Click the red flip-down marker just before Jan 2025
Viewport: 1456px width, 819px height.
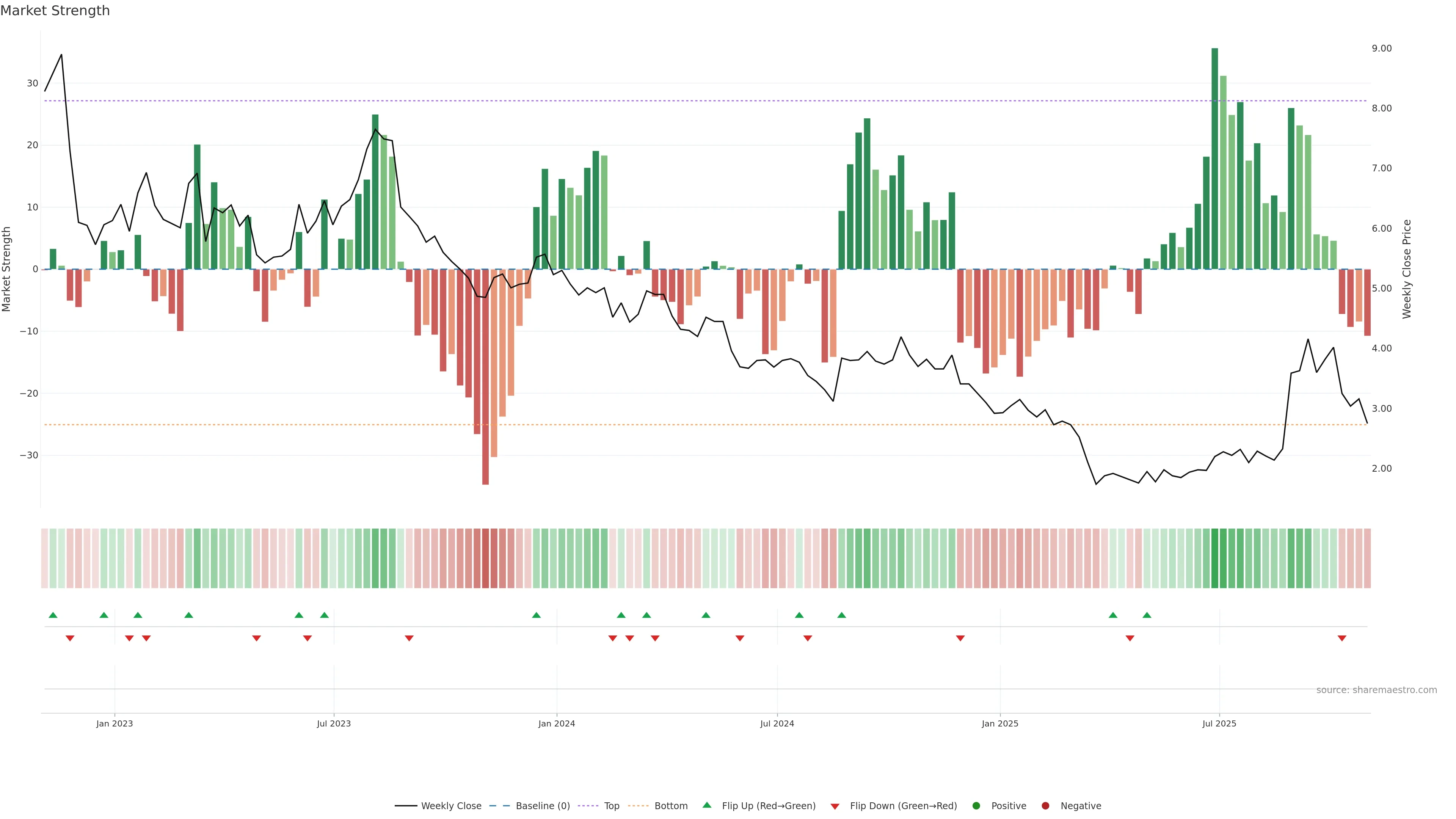click(960, 638)
